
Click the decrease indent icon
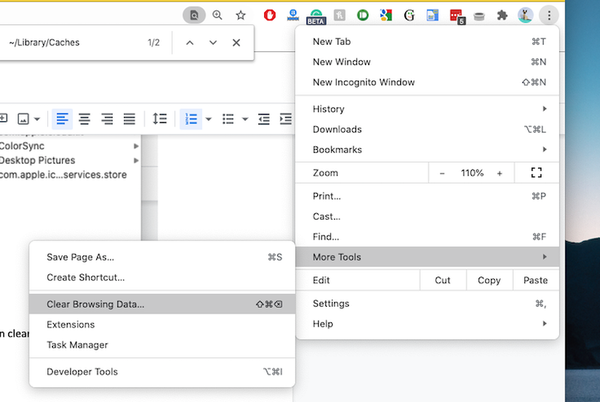264,119
